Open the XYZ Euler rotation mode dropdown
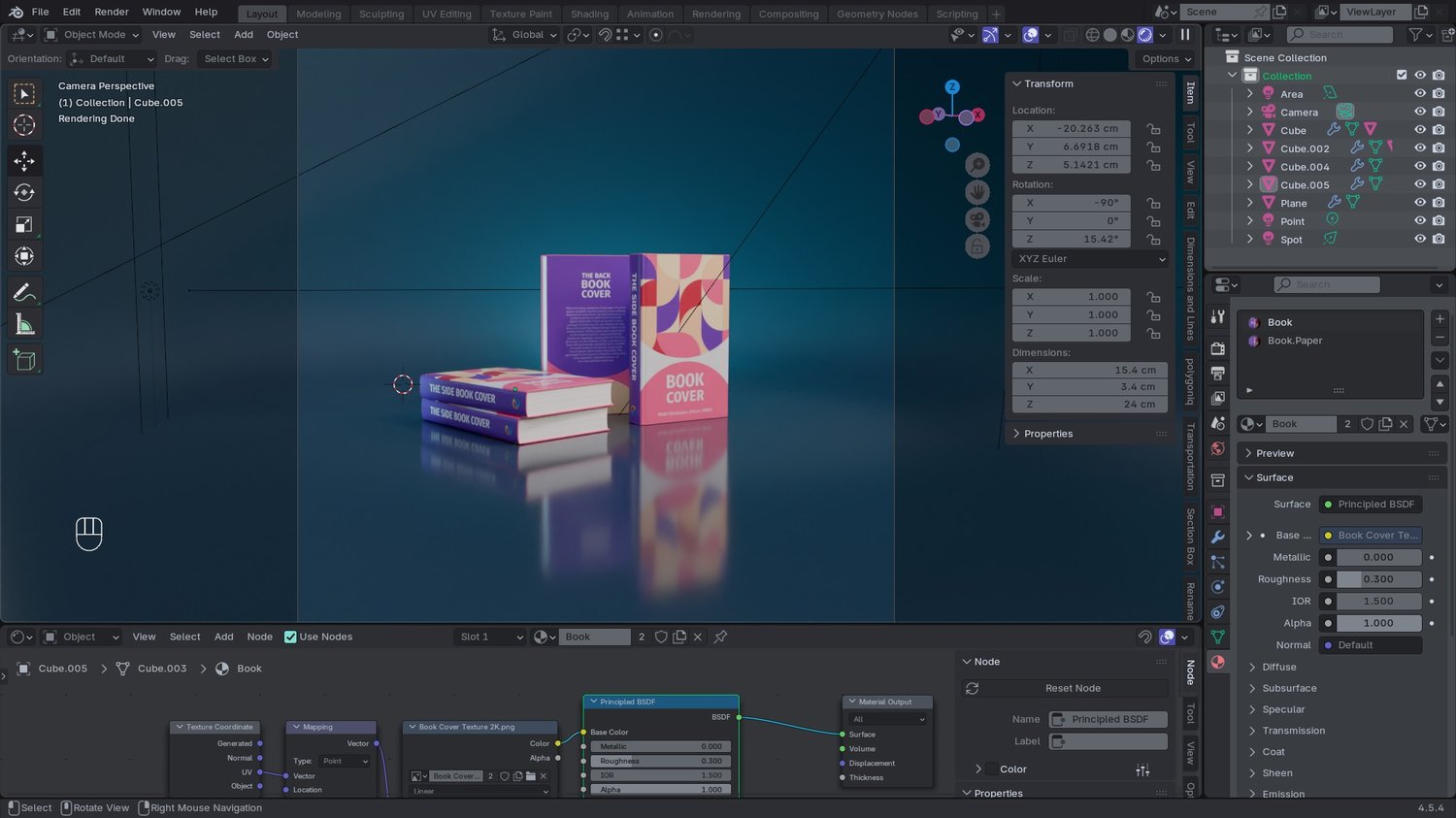This screenshot has height=818, width=1456. coord(1090,259)
